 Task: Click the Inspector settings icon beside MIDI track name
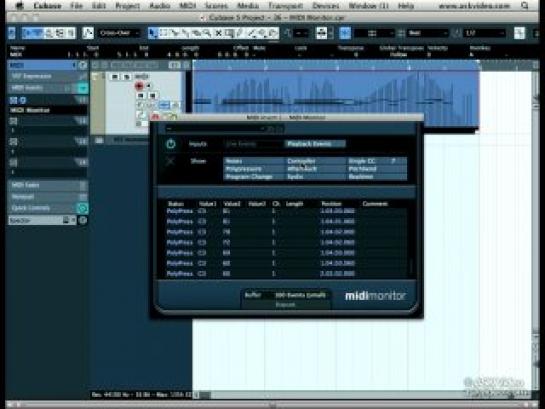(83, 65)
